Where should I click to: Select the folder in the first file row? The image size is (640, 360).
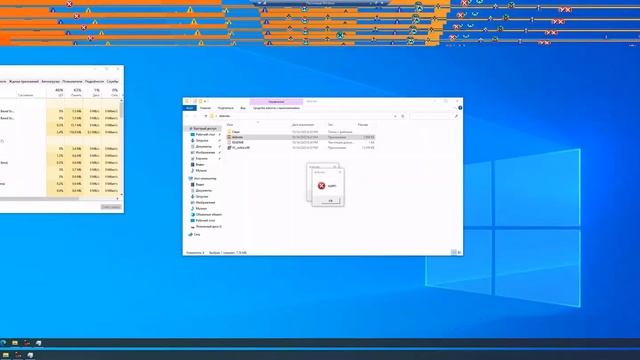pyautogui.click(x=301, y=132)
